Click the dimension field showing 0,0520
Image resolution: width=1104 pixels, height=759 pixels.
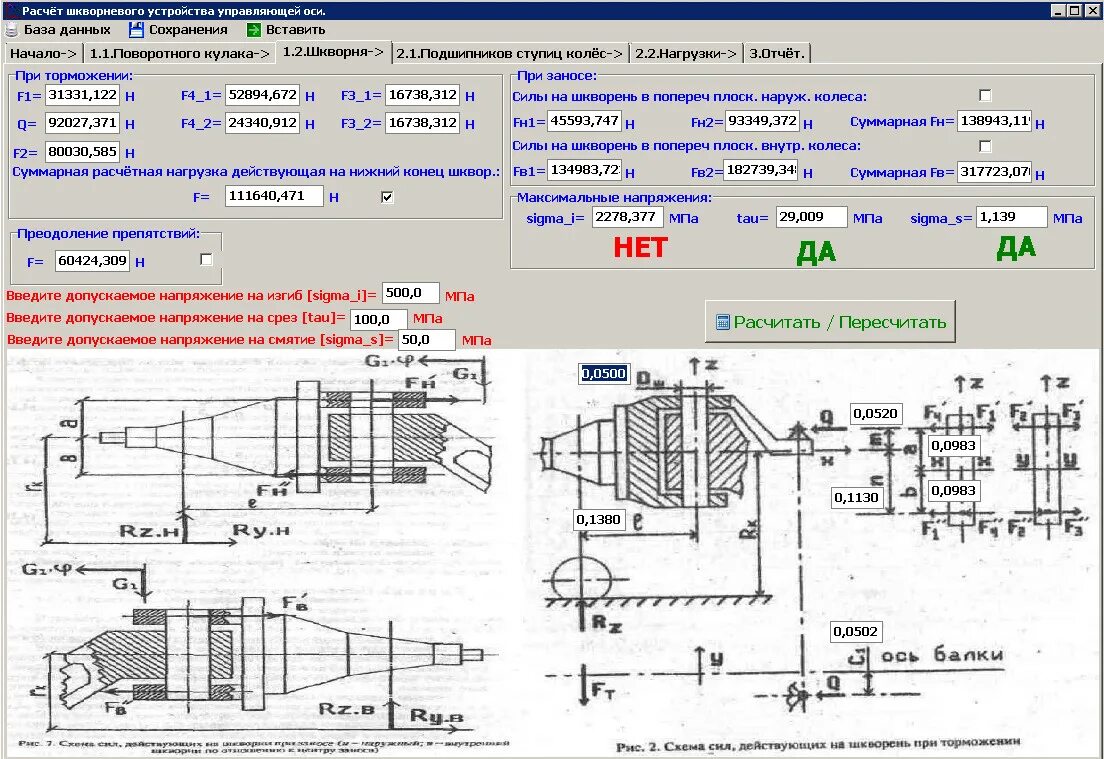876,414
